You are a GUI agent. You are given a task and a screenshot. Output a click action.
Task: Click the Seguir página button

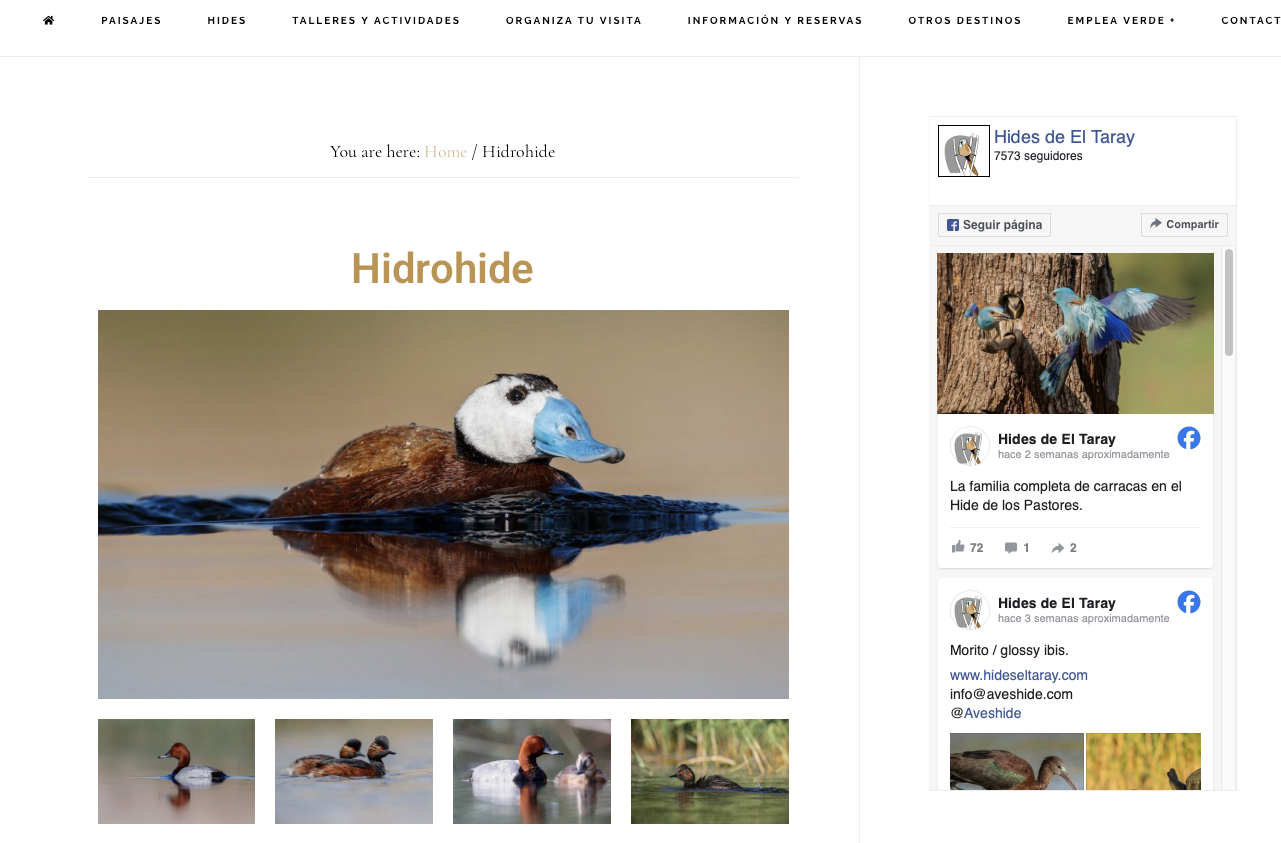994,225
